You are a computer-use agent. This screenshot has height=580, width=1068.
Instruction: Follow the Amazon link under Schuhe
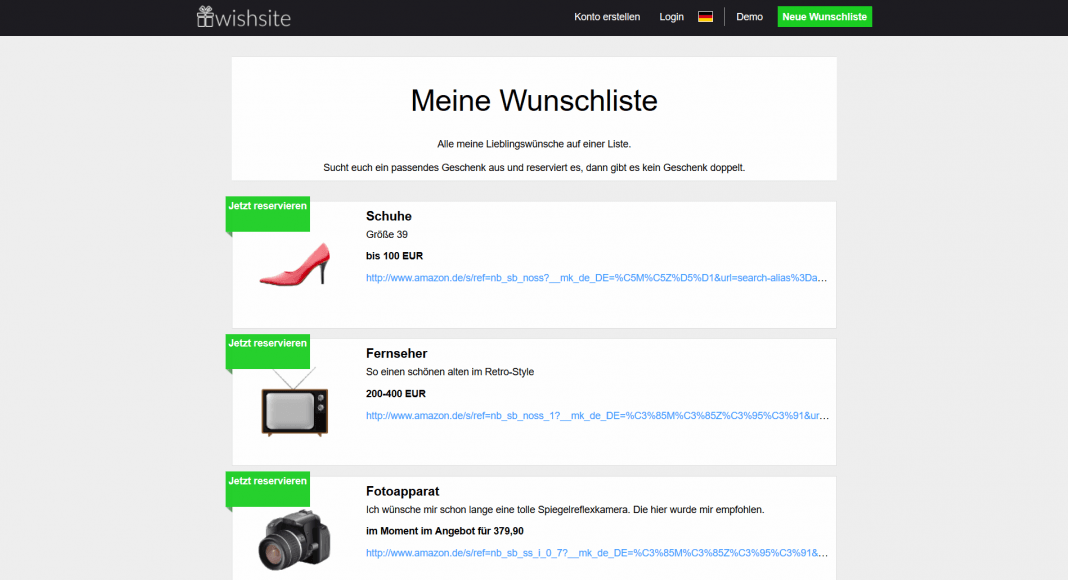pyautogui.click(x=597, y=278)
